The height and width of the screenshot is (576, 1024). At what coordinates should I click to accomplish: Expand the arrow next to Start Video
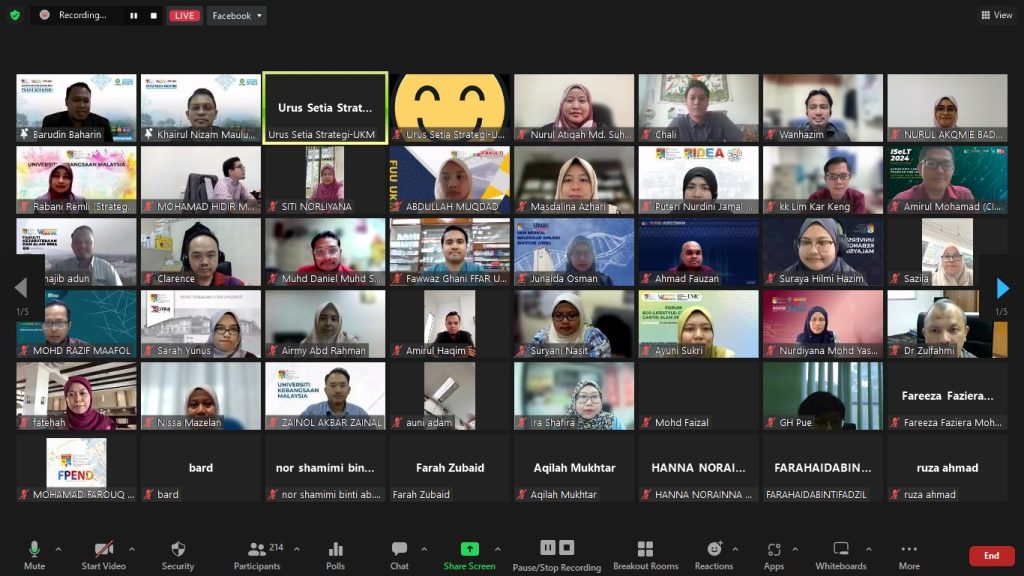(x=131, y=549)
